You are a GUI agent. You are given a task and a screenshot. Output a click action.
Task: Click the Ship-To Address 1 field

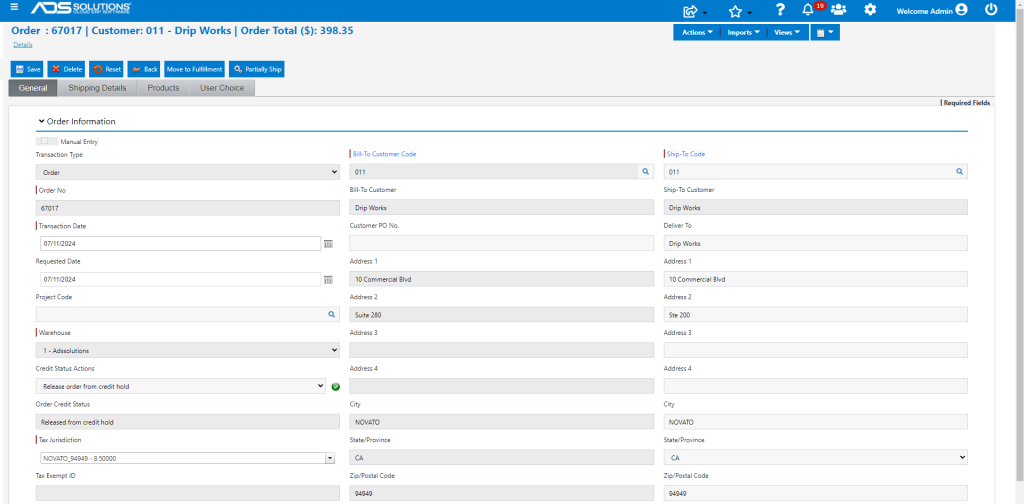click(816, 279)
